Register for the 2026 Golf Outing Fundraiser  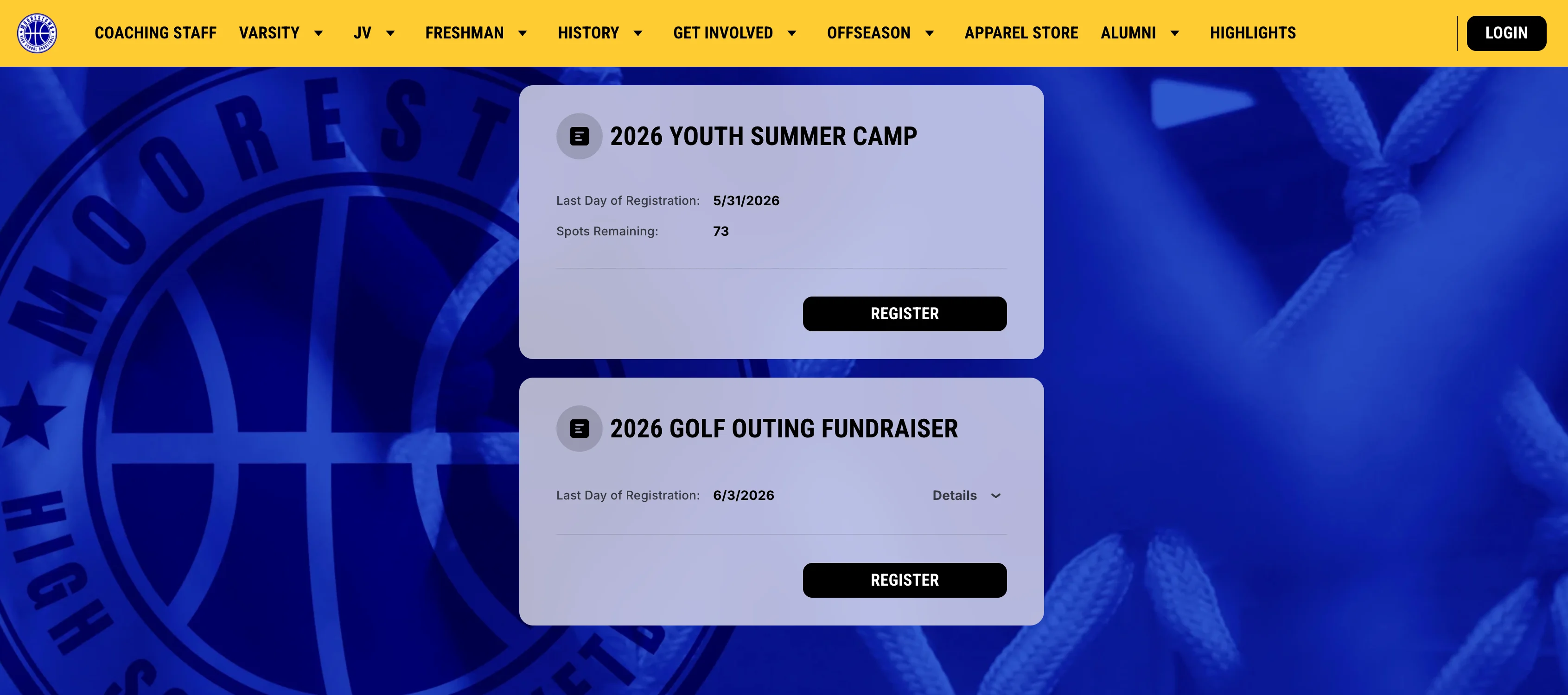click(x=905, y=580)
